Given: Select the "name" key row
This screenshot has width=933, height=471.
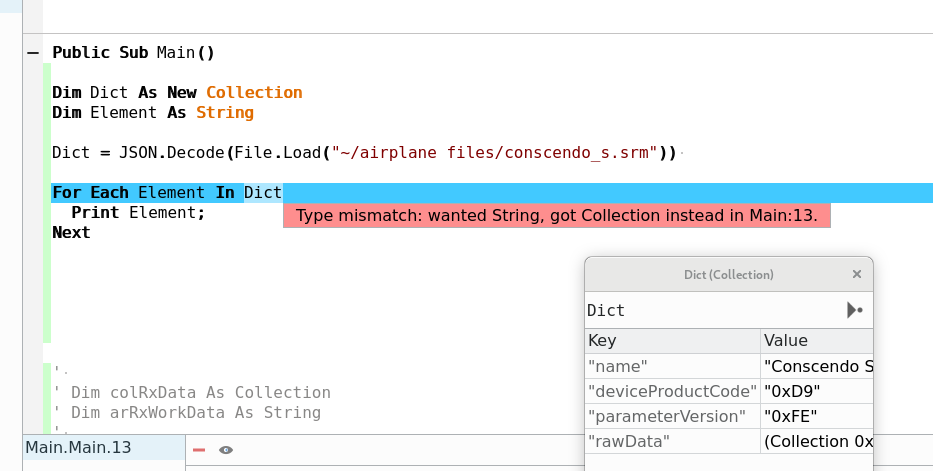Looking at the screenshot, I should click(671, 366).
